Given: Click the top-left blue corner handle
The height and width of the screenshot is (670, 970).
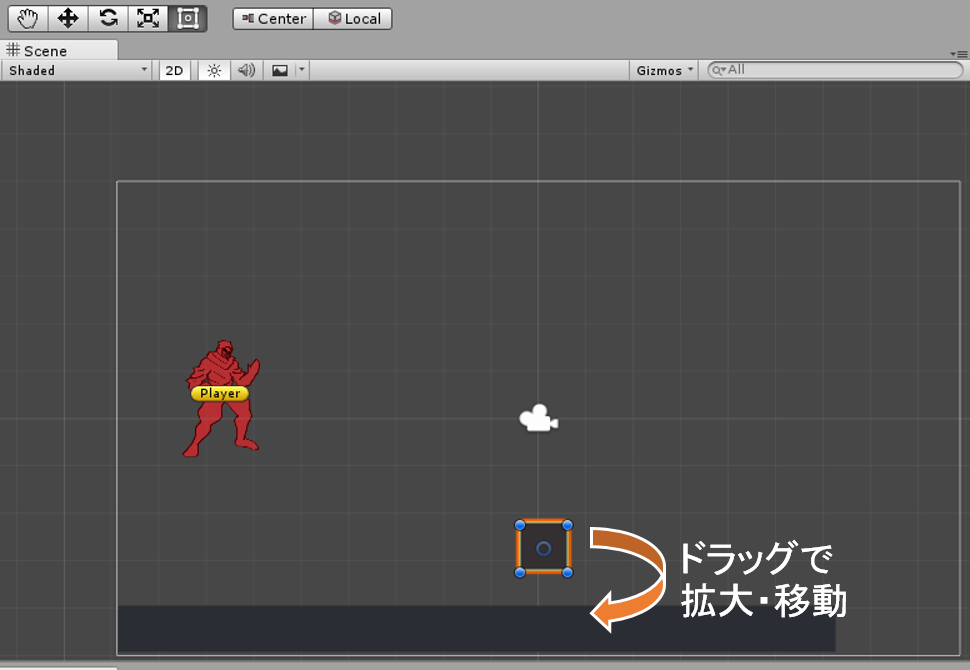Looking at the screenshot, I should click(520, 525).
